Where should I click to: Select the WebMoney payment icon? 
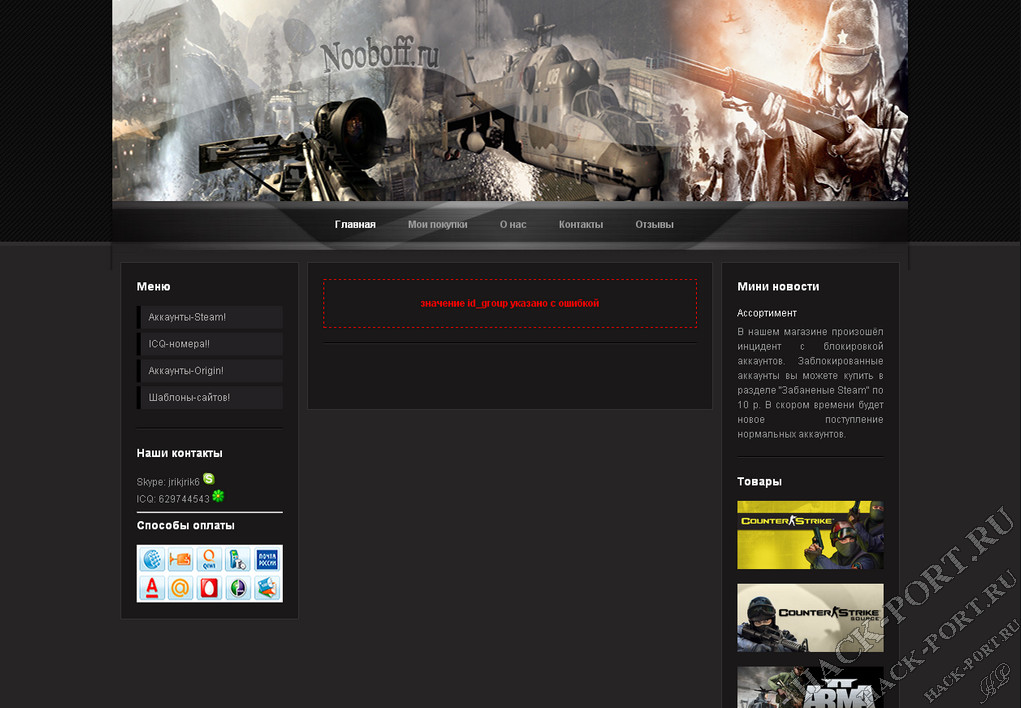click(152, 559)
